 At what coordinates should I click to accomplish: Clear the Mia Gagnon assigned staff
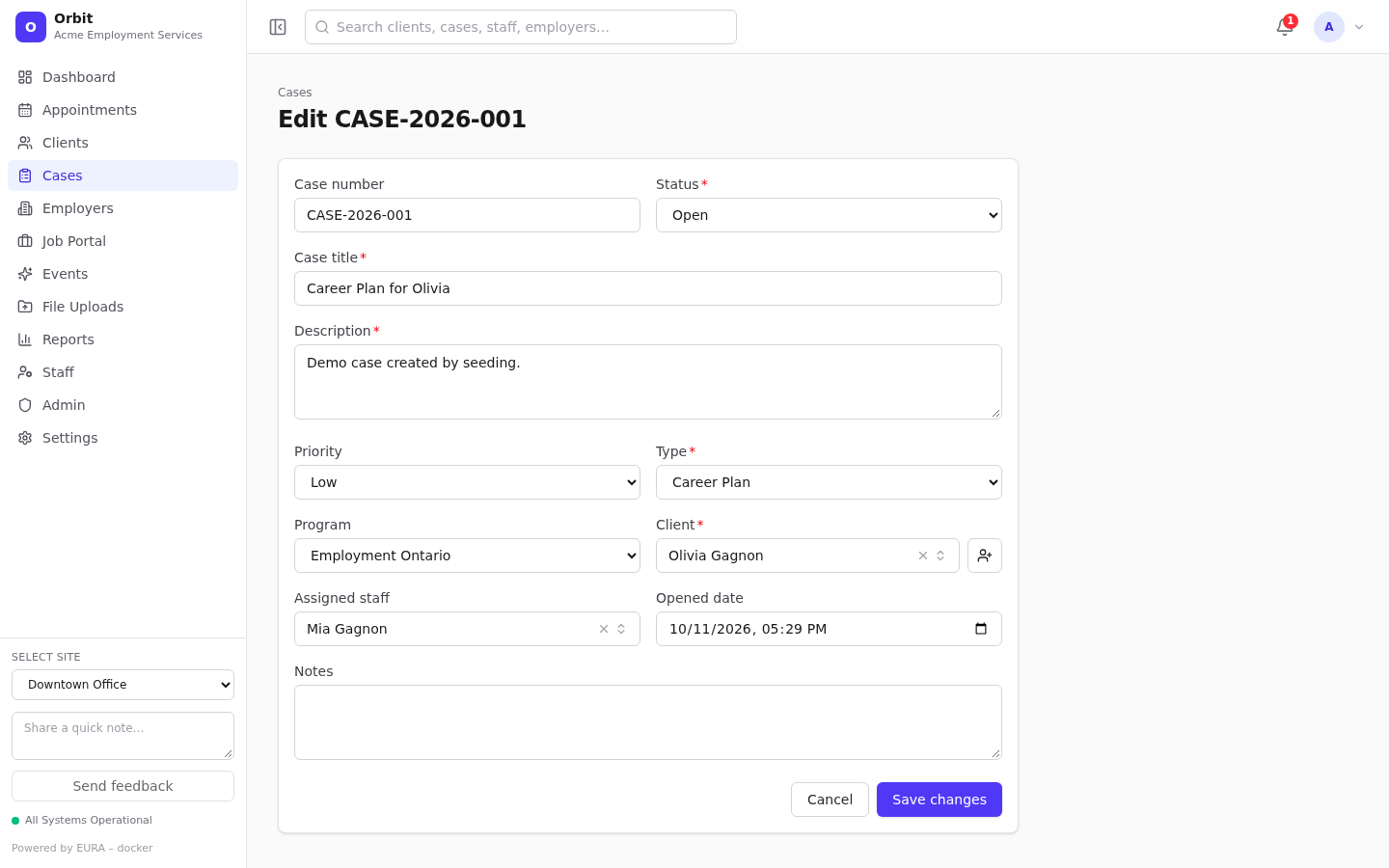pyautogui.click(x=604, y=629)
